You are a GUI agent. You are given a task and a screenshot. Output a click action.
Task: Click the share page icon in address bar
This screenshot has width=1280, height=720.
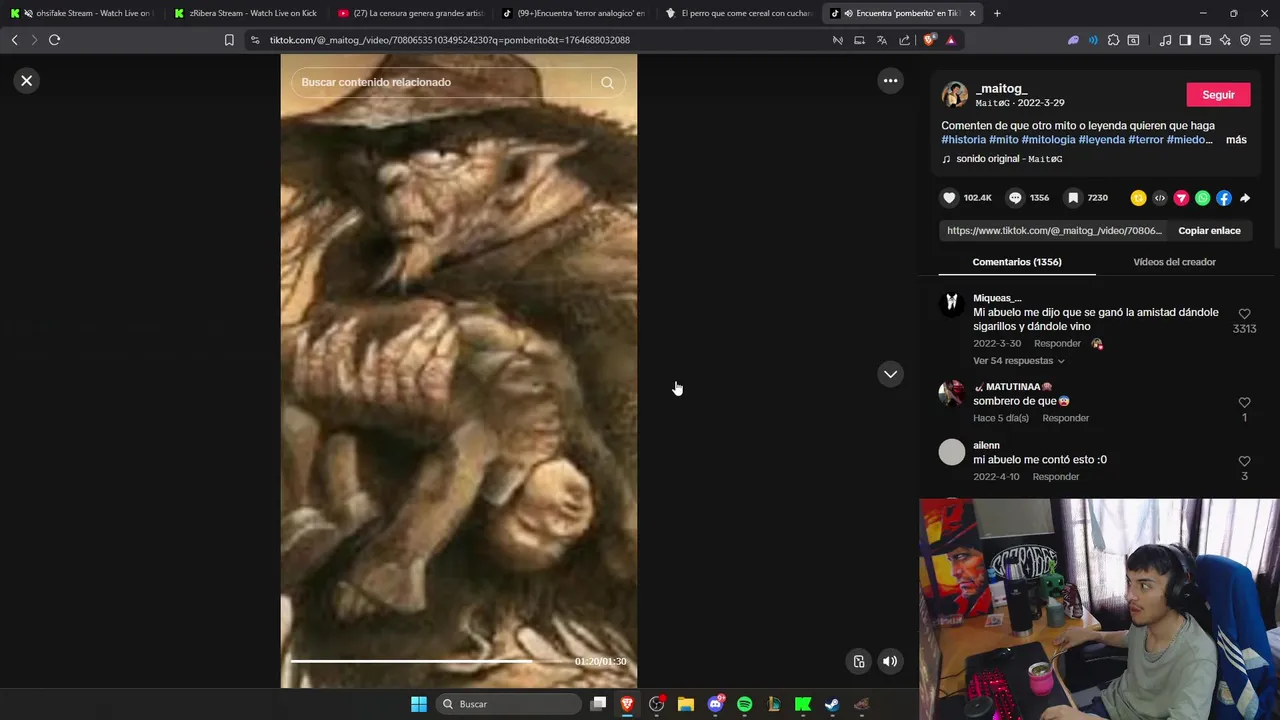904,40
